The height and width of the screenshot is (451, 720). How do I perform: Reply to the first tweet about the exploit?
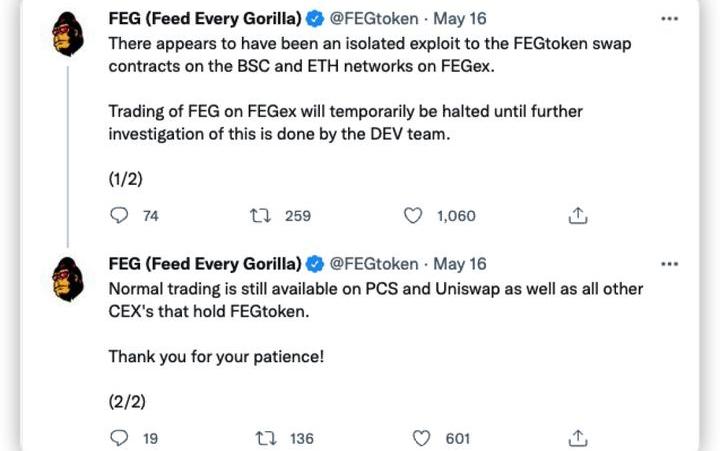[119, 215]
